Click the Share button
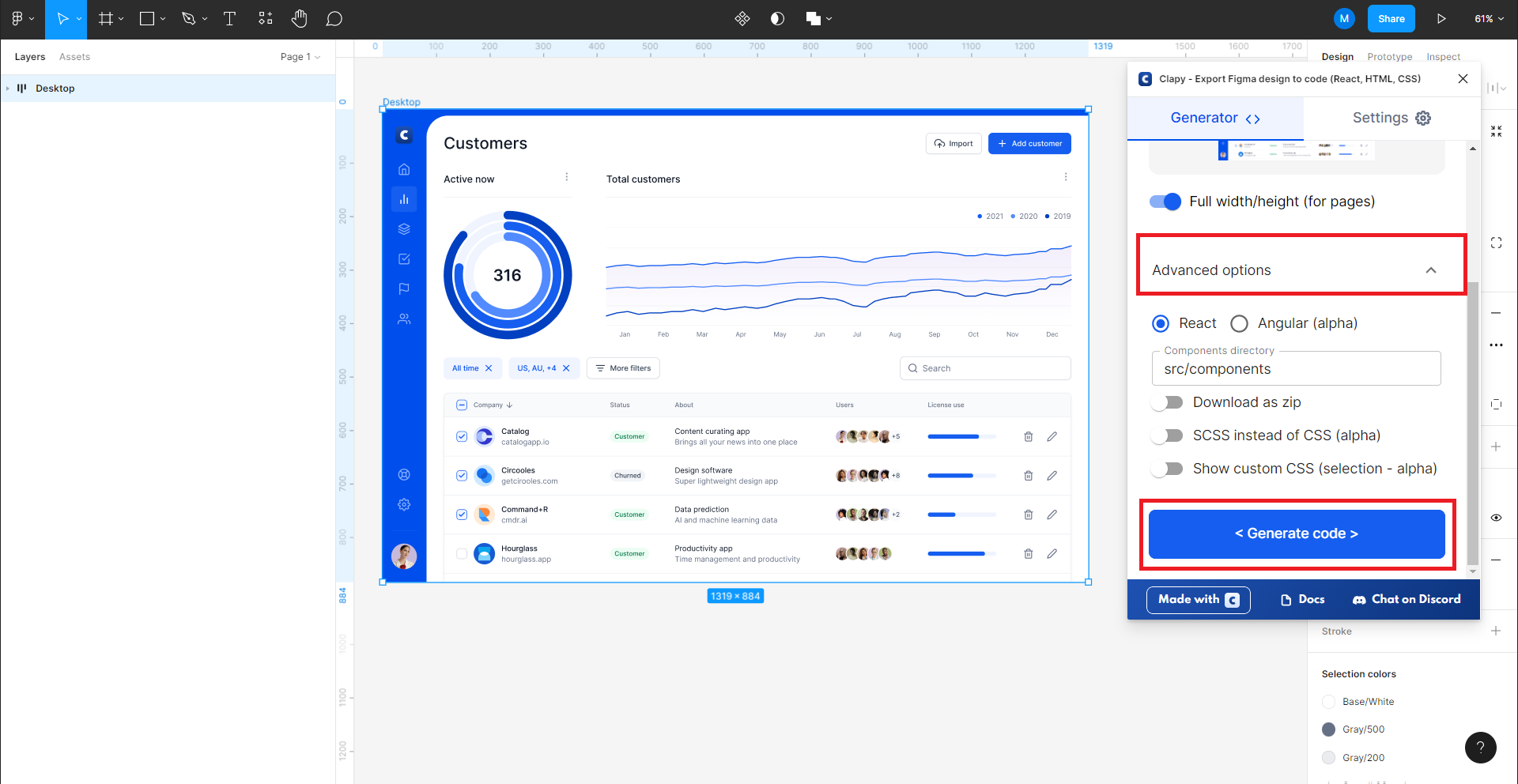 click(1391, 18)
